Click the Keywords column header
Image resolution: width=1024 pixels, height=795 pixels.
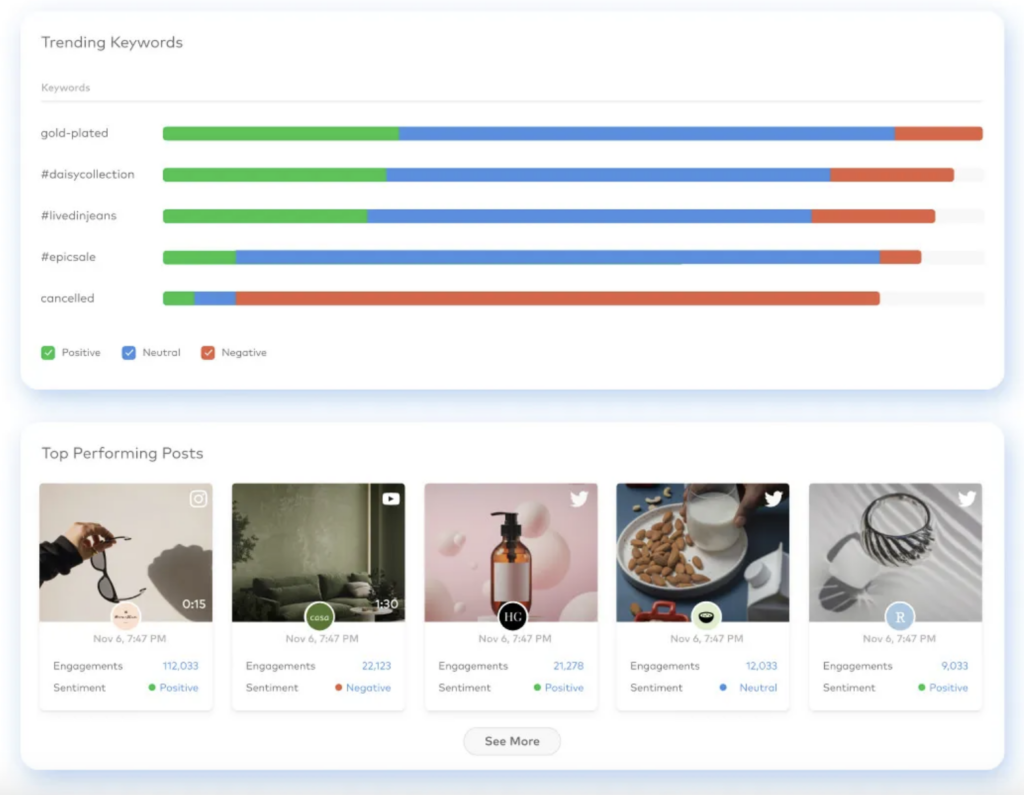pyautogui.click(x=65, y=88)
